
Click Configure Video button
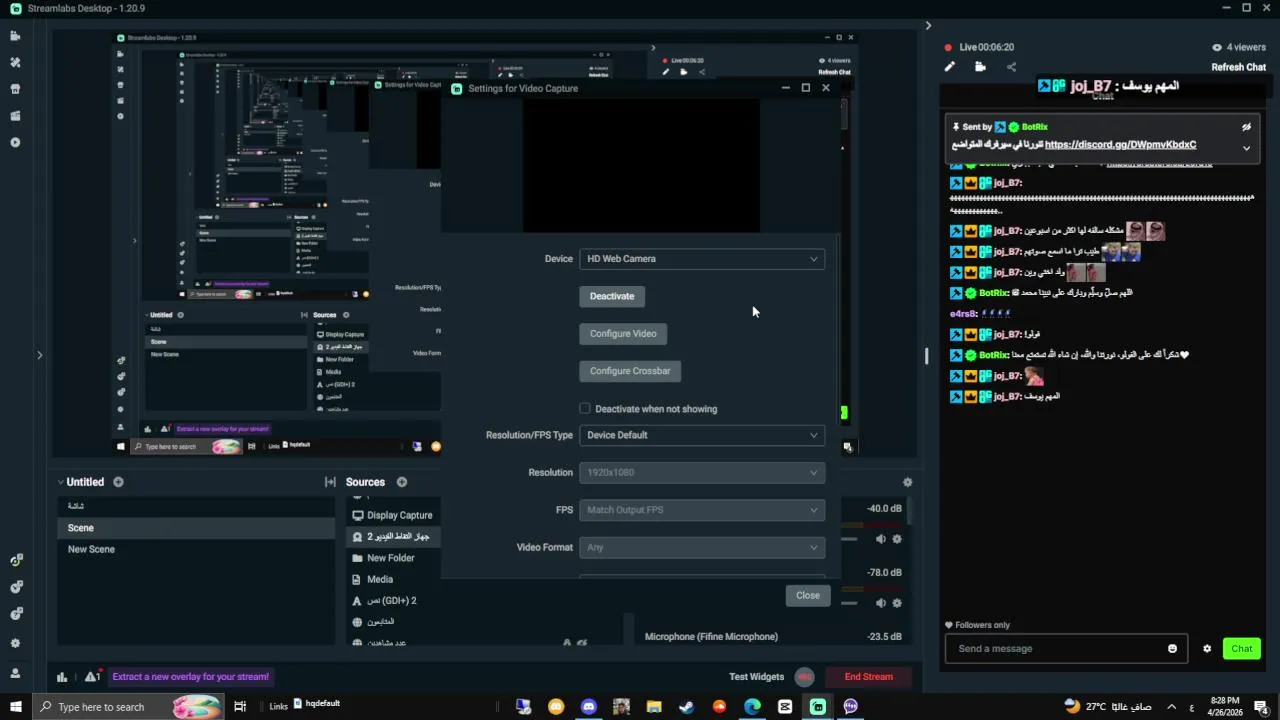pyautogui.click(x=623, y=334)
